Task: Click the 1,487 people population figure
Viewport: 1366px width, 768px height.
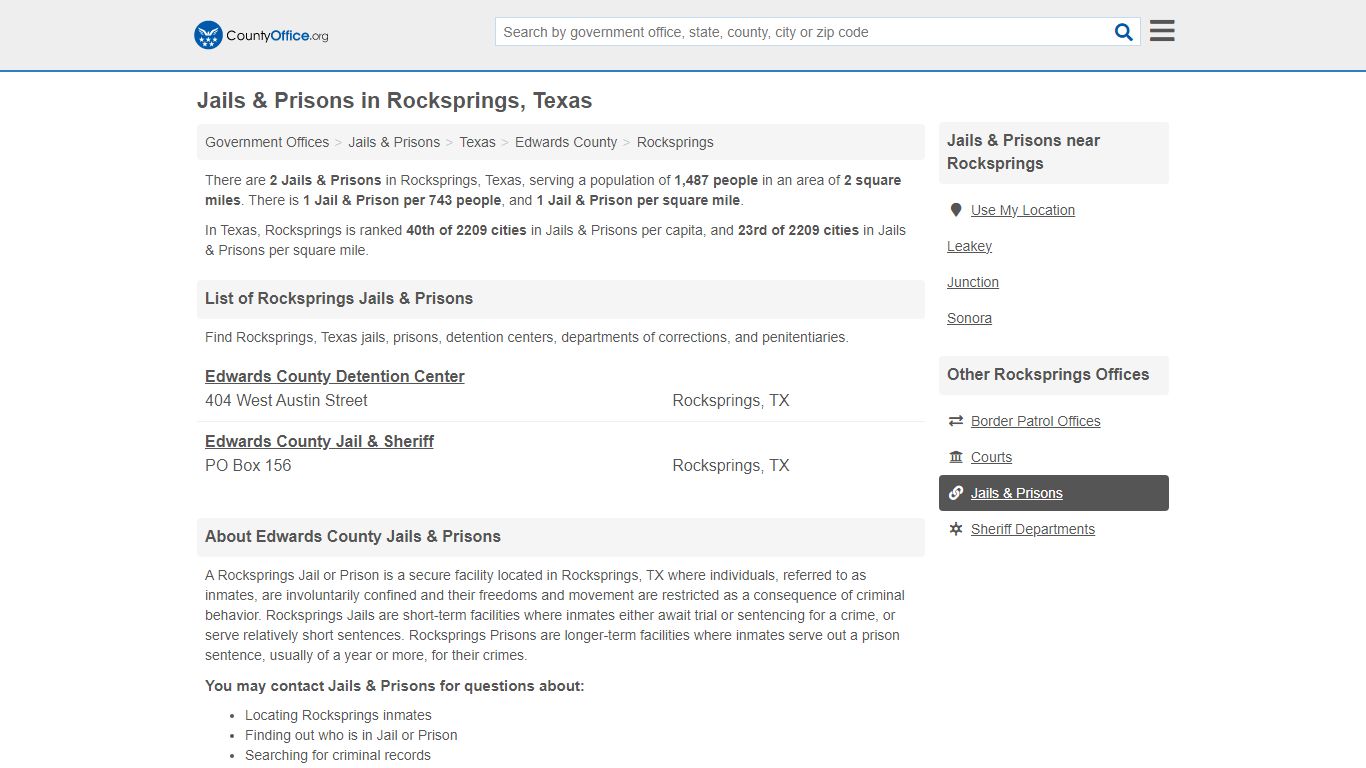Action: (x=716, y=180)
